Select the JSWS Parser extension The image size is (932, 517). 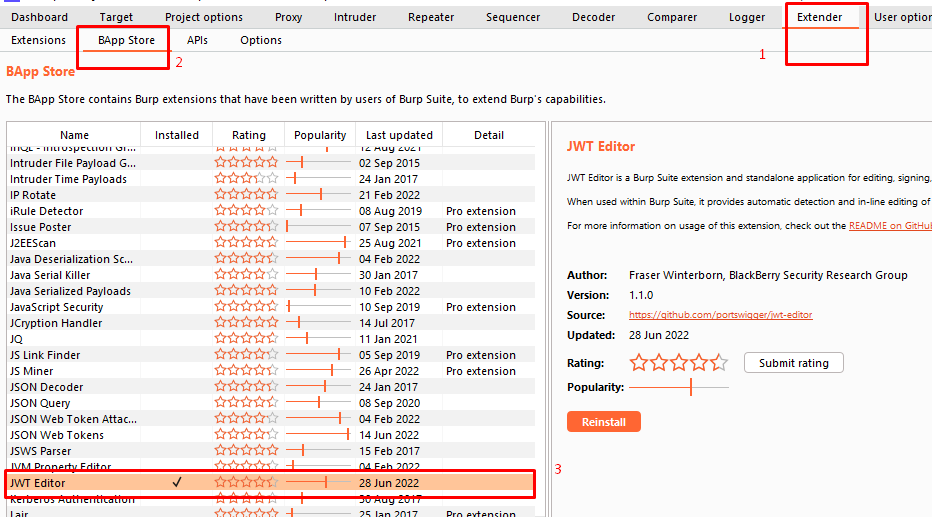tap(271, 452)
